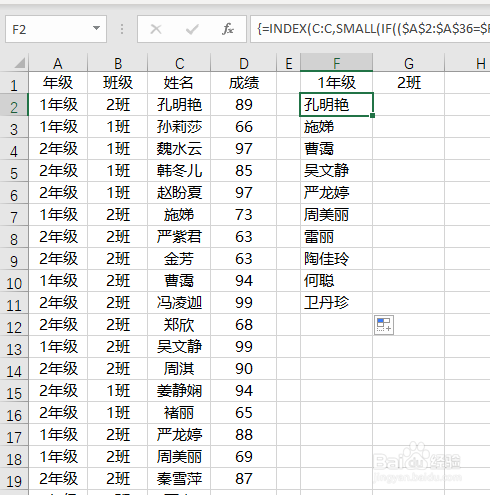490x495 pixels.
Task: Select column A header
Action: 58,63
